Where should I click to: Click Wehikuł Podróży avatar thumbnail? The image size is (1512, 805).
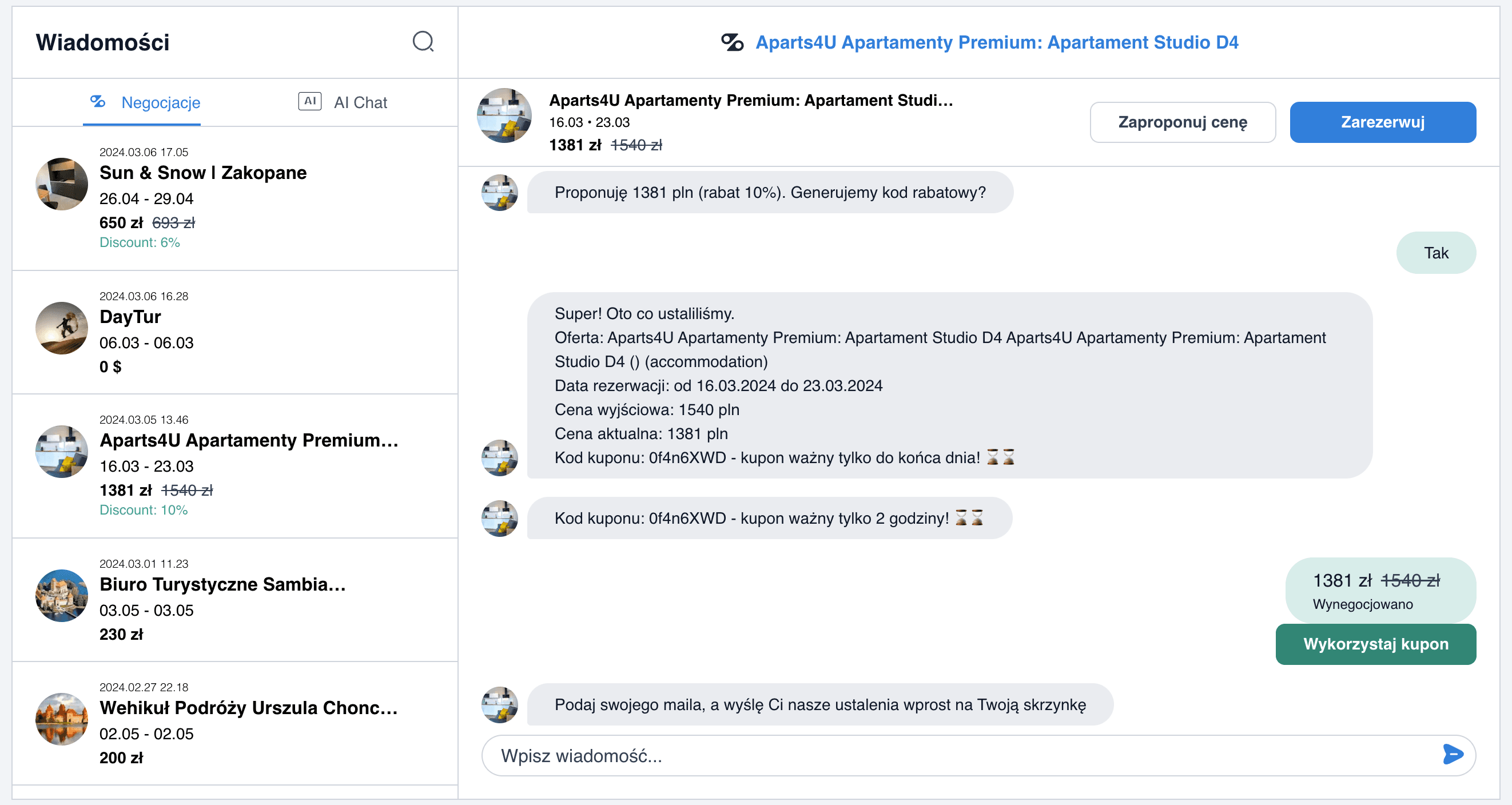62,719
